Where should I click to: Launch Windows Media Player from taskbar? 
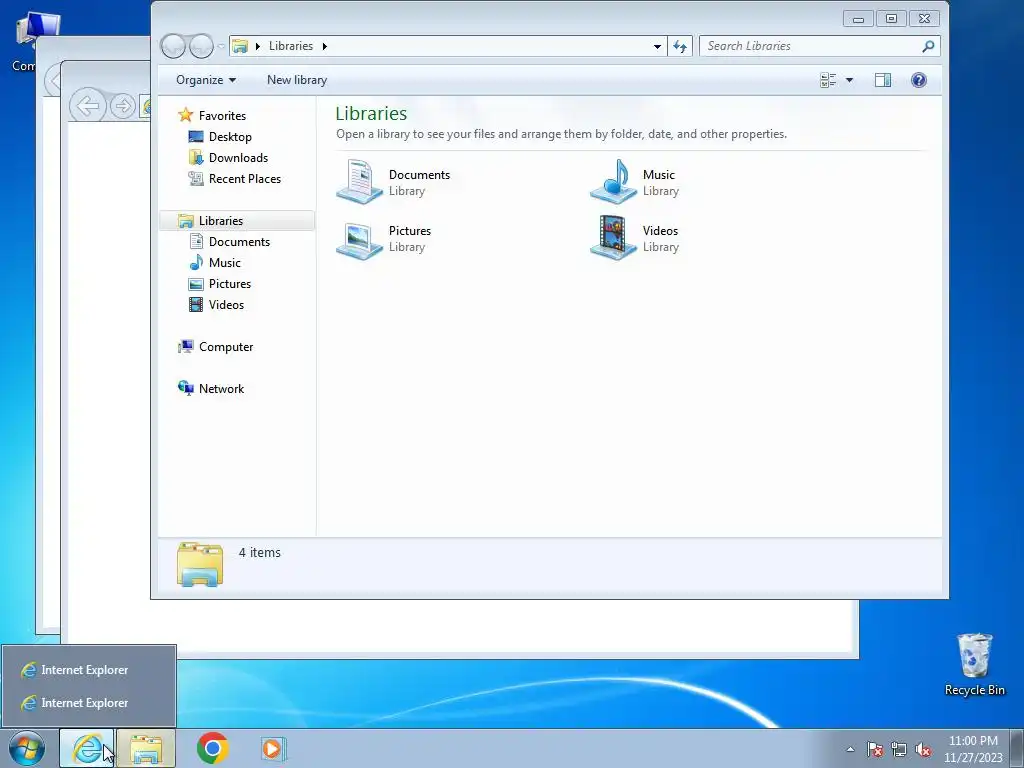[x=272, y=748]
